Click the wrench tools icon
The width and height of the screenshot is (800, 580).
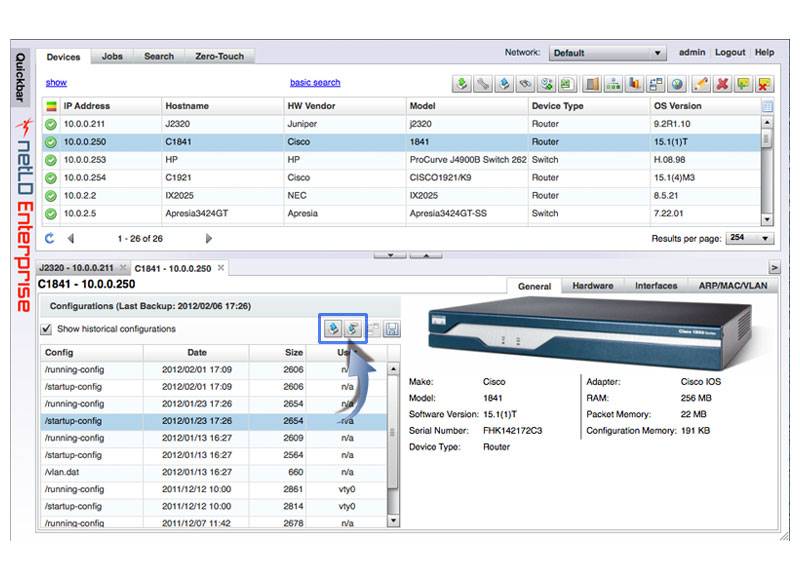pyautogui.click(x=483, y=84)
